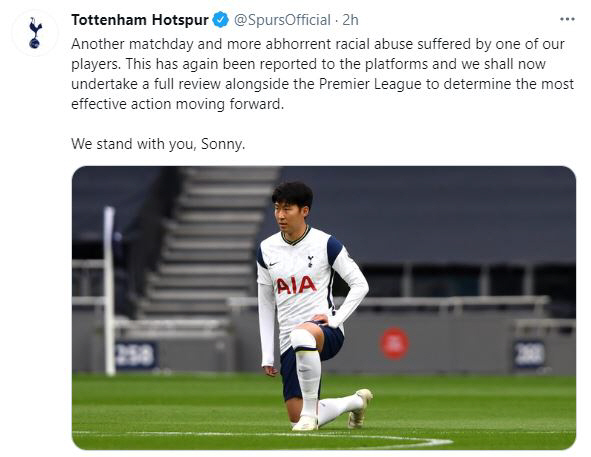Open the Tottenham Hotspur cockerel profile avatar
Viewport: 591px width, 457px height.
pyautogui.click(x=35, y=33)
